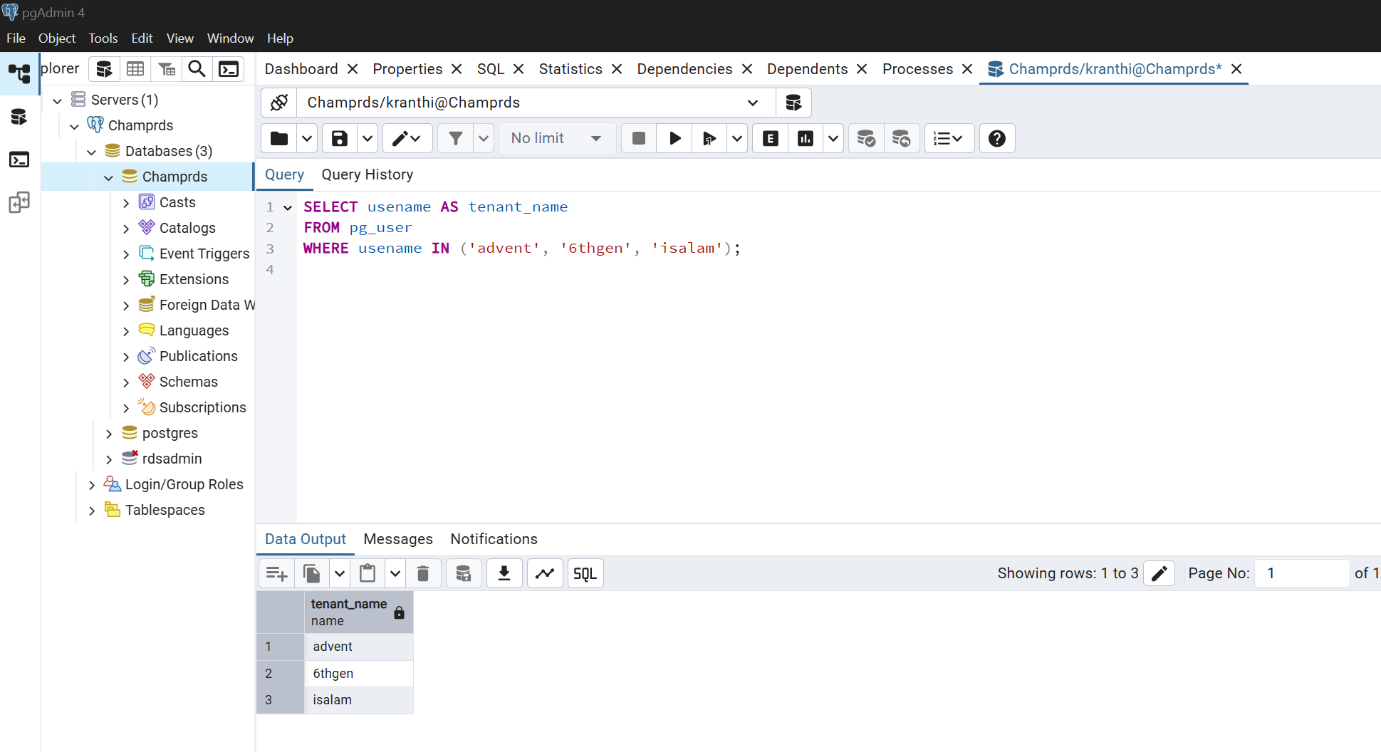Click the SQL button in Data Output toolbar
The image size is (1381, 752).
click(586, 573)
